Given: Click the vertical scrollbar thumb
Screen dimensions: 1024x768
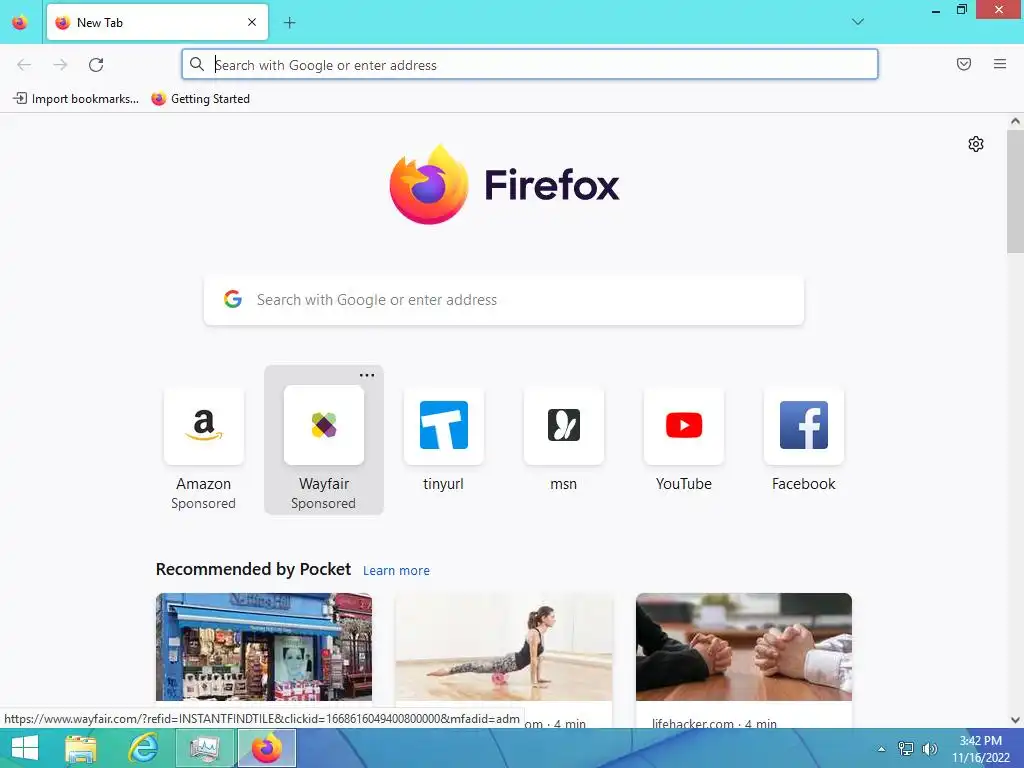Looking at the screenshot, I should pos(1015,191).
